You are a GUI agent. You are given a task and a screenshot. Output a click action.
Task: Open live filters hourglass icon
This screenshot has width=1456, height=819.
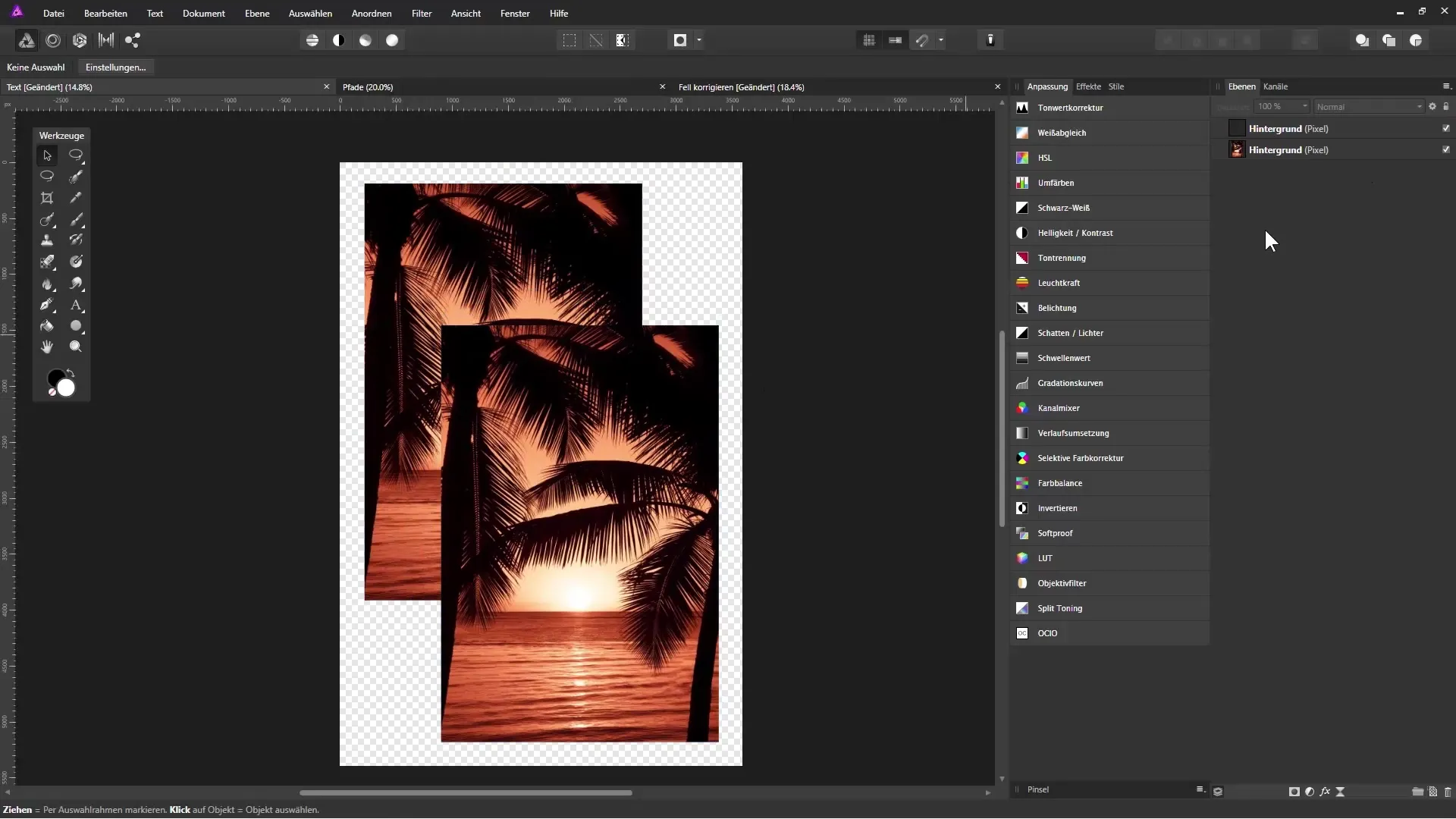[1341, 792]
